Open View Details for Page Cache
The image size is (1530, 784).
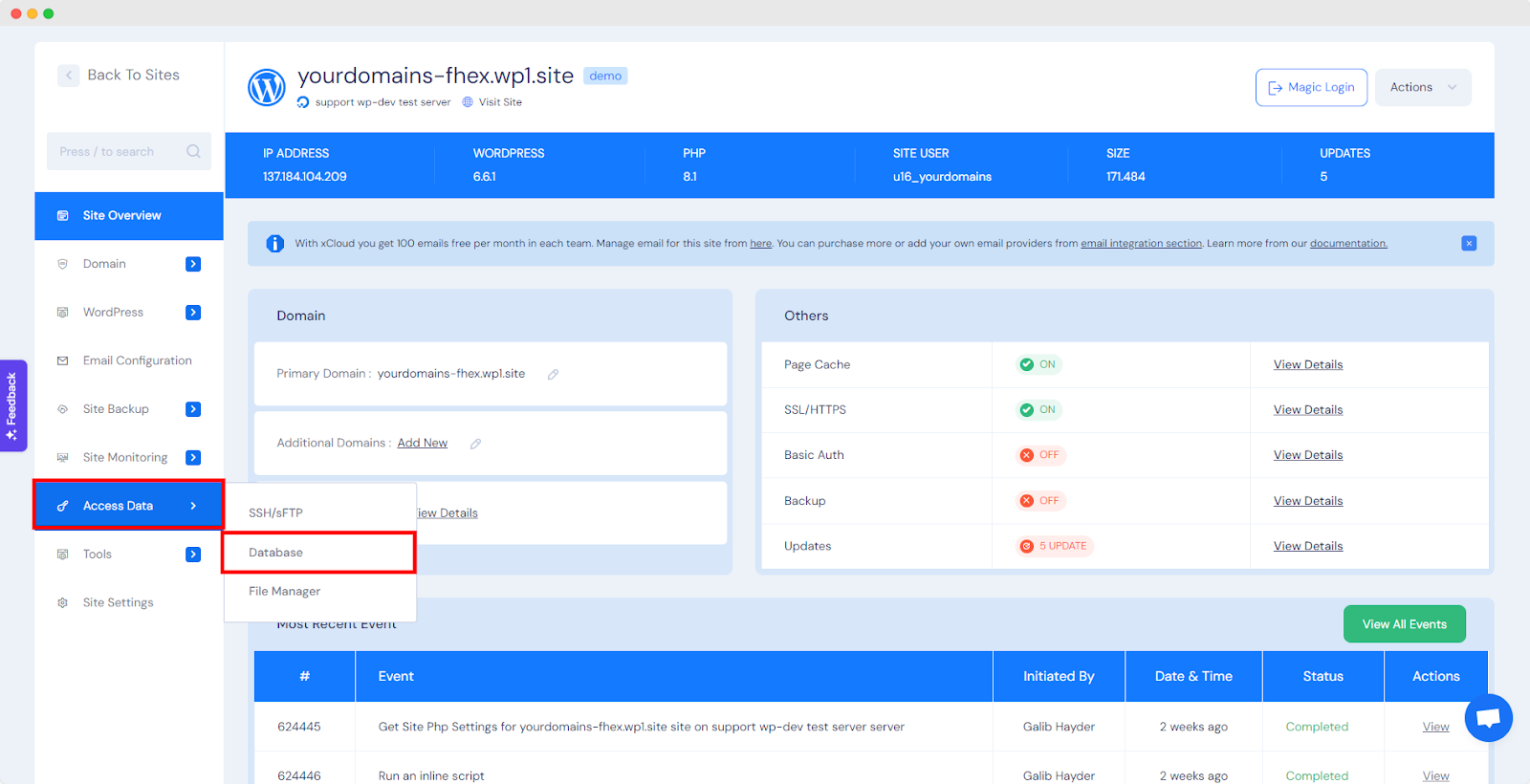(x=1308, y=365)
